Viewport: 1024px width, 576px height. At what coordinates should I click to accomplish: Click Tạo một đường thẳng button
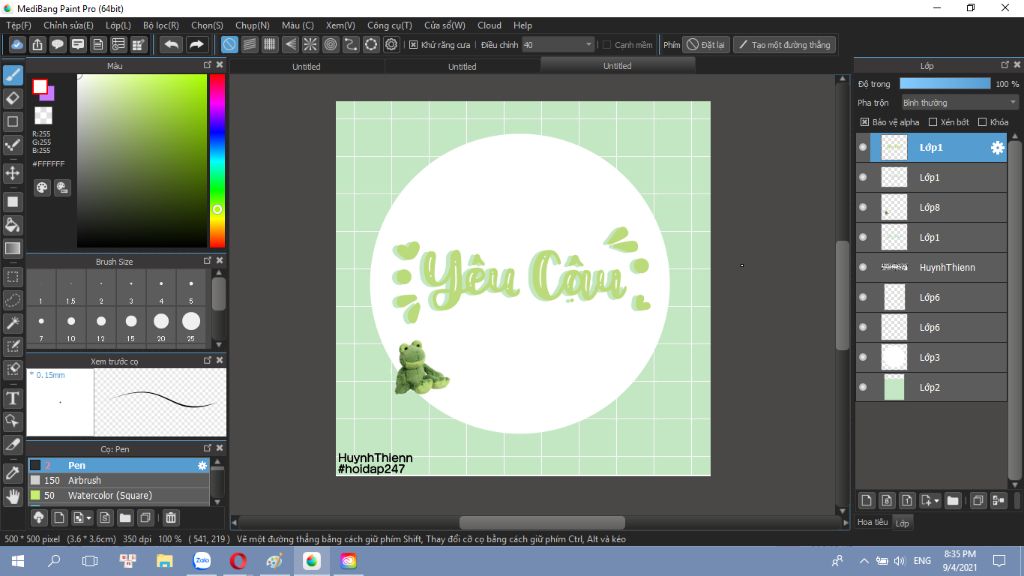click(x=784, y=45)
